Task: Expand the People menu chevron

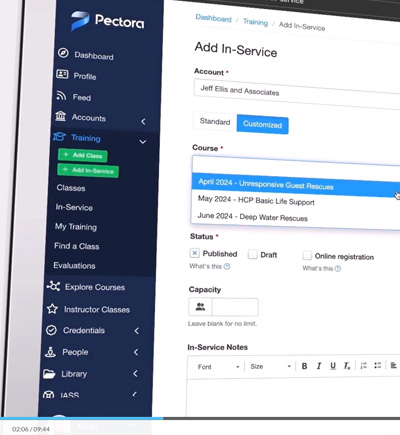Action: (136, 352)
